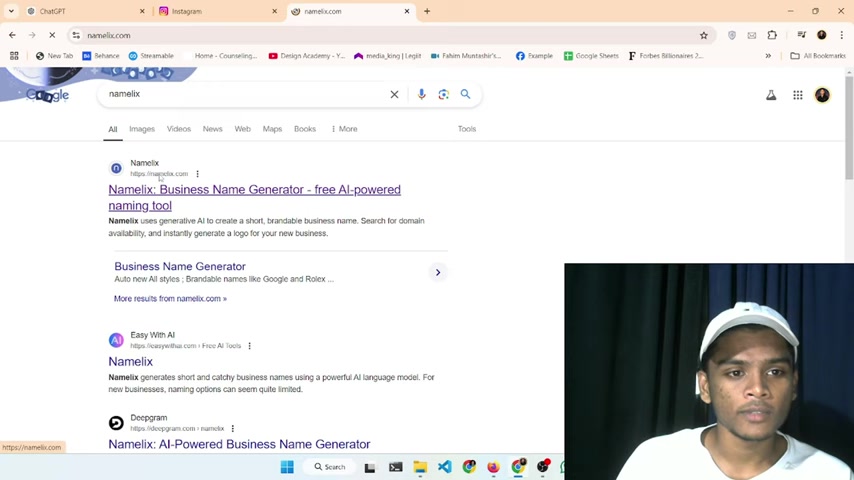Open the Windows Start button
The width and height of the screenshot is (854, 480).
(287, 467)
